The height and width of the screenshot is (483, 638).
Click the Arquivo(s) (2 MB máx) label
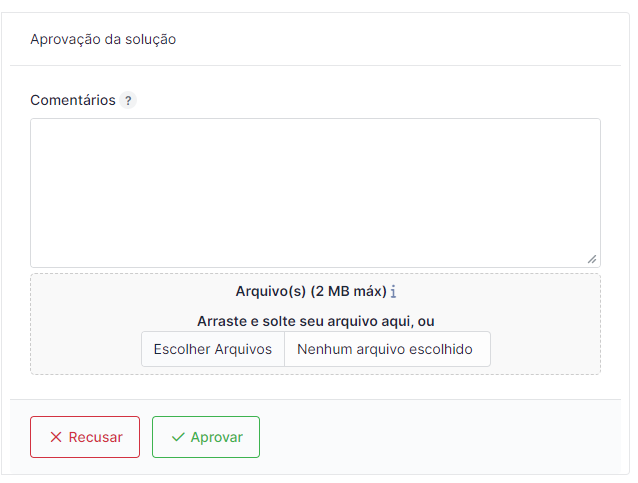[310, 292]
